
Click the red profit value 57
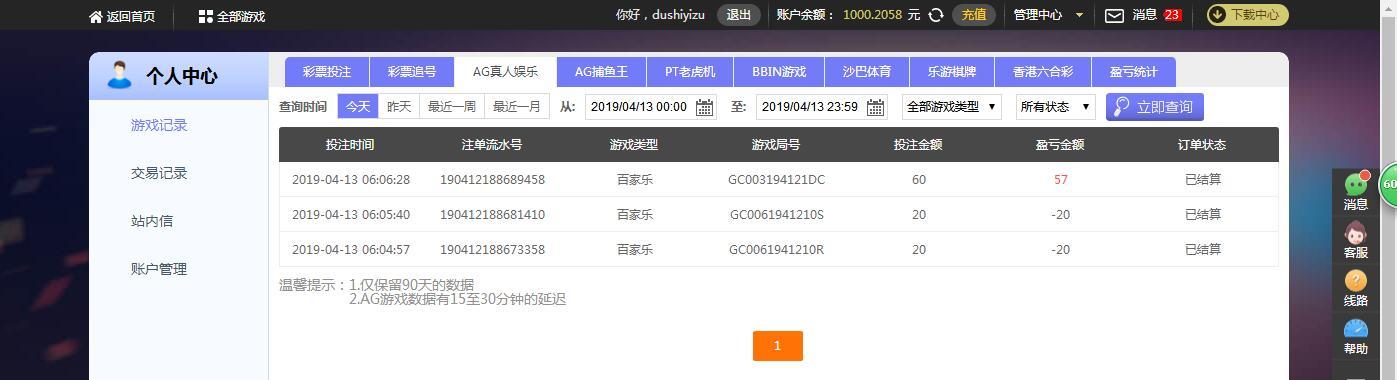point(1060,180)
